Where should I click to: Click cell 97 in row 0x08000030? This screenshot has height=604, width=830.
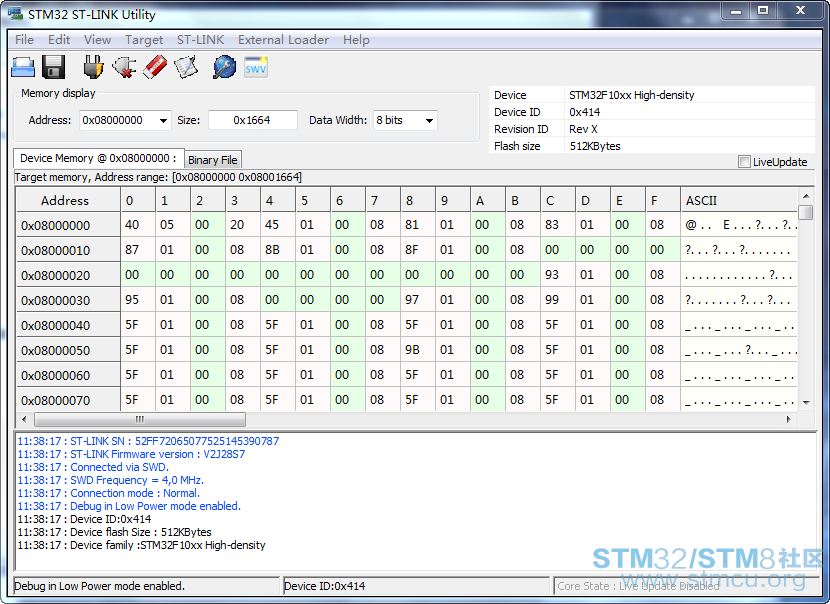(417, 300)
